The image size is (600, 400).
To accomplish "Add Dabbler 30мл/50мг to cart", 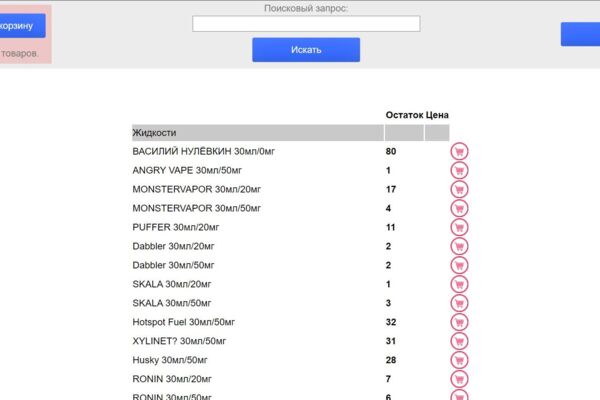I will click(459, 265).
